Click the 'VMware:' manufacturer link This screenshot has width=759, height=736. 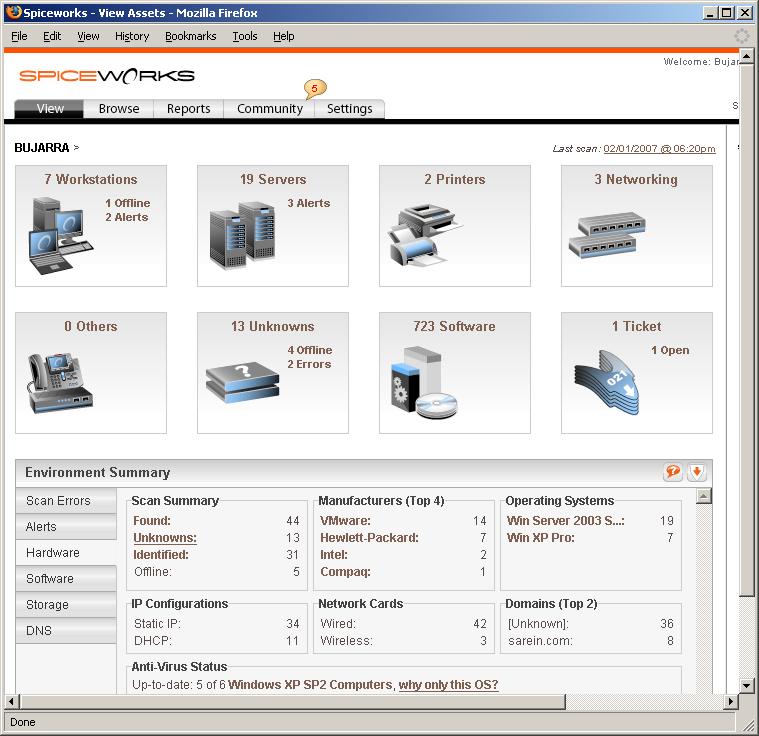(x=345, y=521)
